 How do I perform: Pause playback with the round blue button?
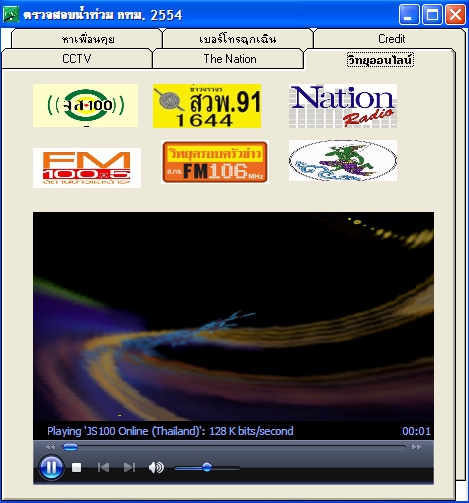point(51,467)
